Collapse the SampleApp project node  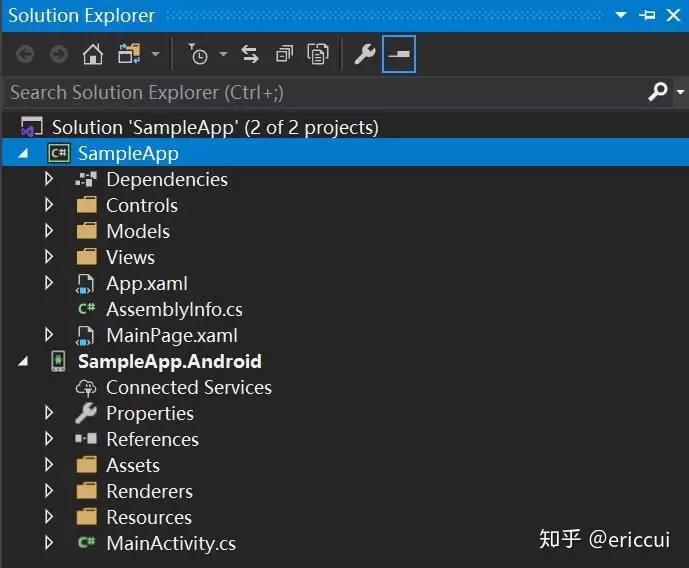[23, 153]
